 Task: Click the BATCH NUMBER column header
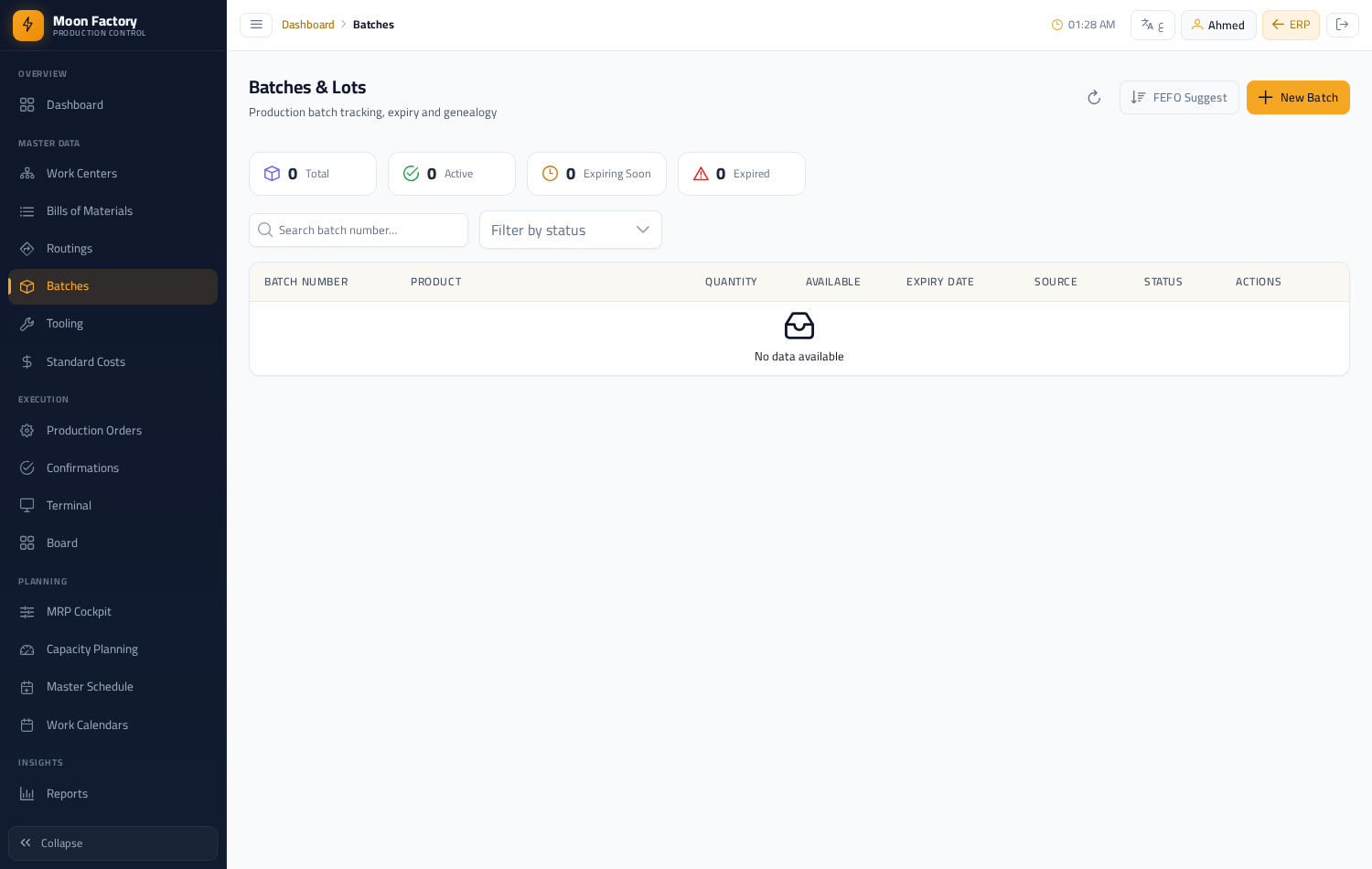click(x=305, y=282)
